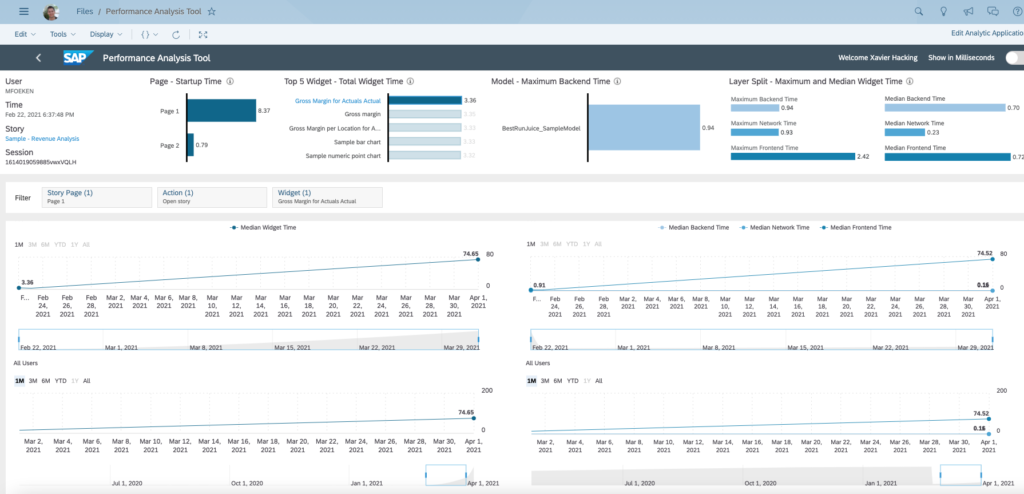Select YTD range in right All Users chart
The image size is (1024, 494).
pyautogui.click(x=573, y=380)
